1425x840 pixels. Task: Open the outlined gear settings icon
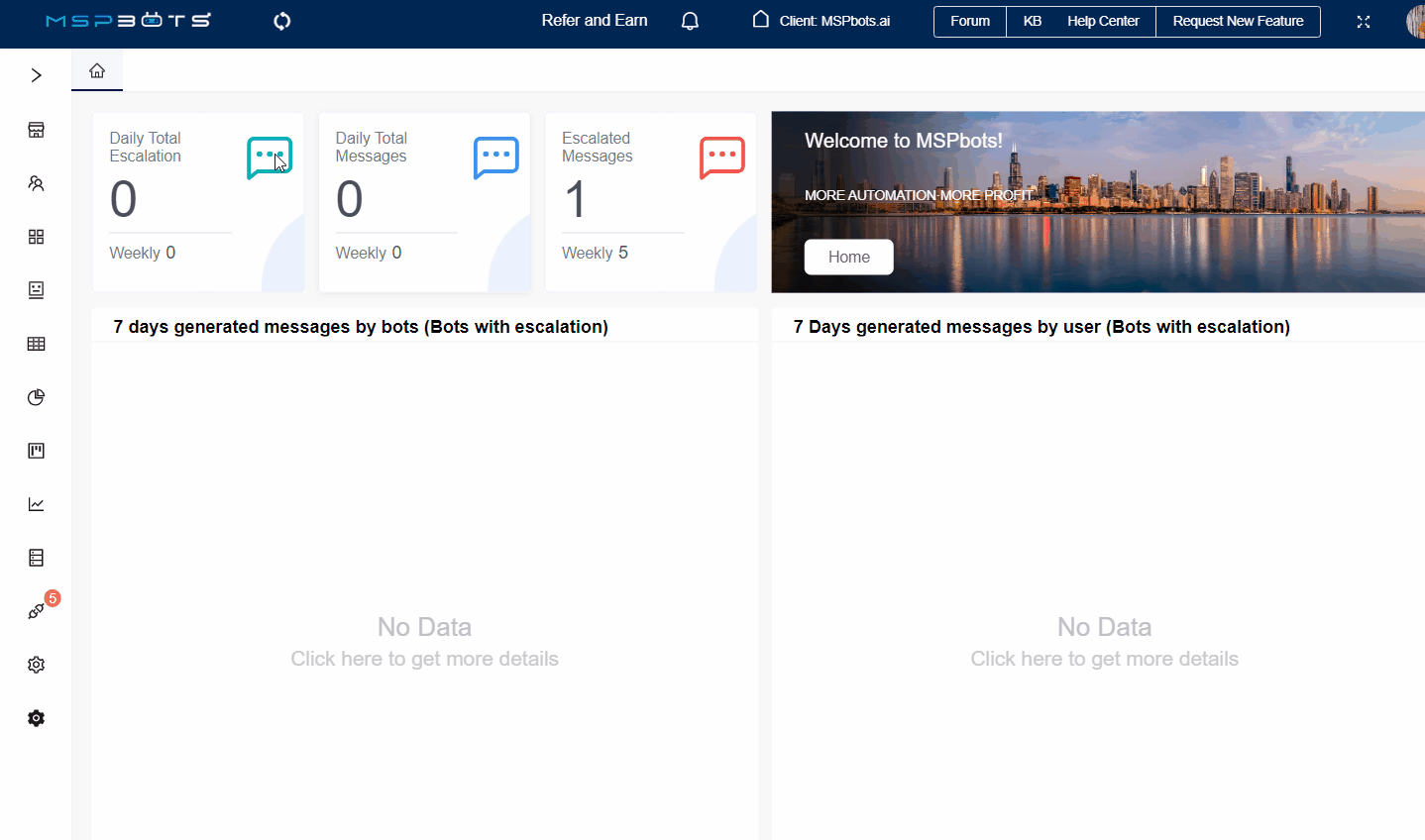(x=37, y=665)
